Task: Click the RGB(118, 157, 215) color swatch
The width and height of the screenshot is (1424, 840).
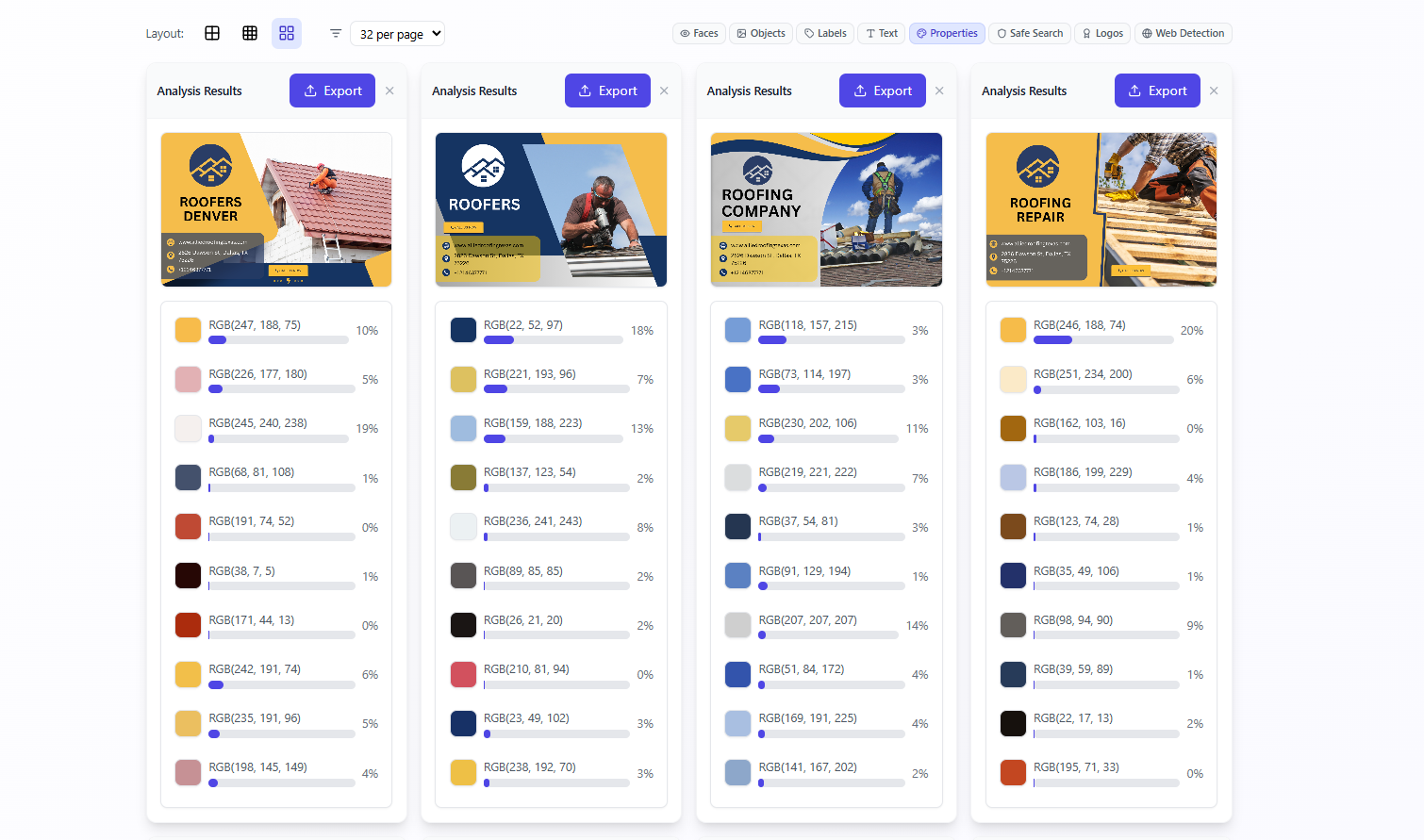Action: pos(738,330)
